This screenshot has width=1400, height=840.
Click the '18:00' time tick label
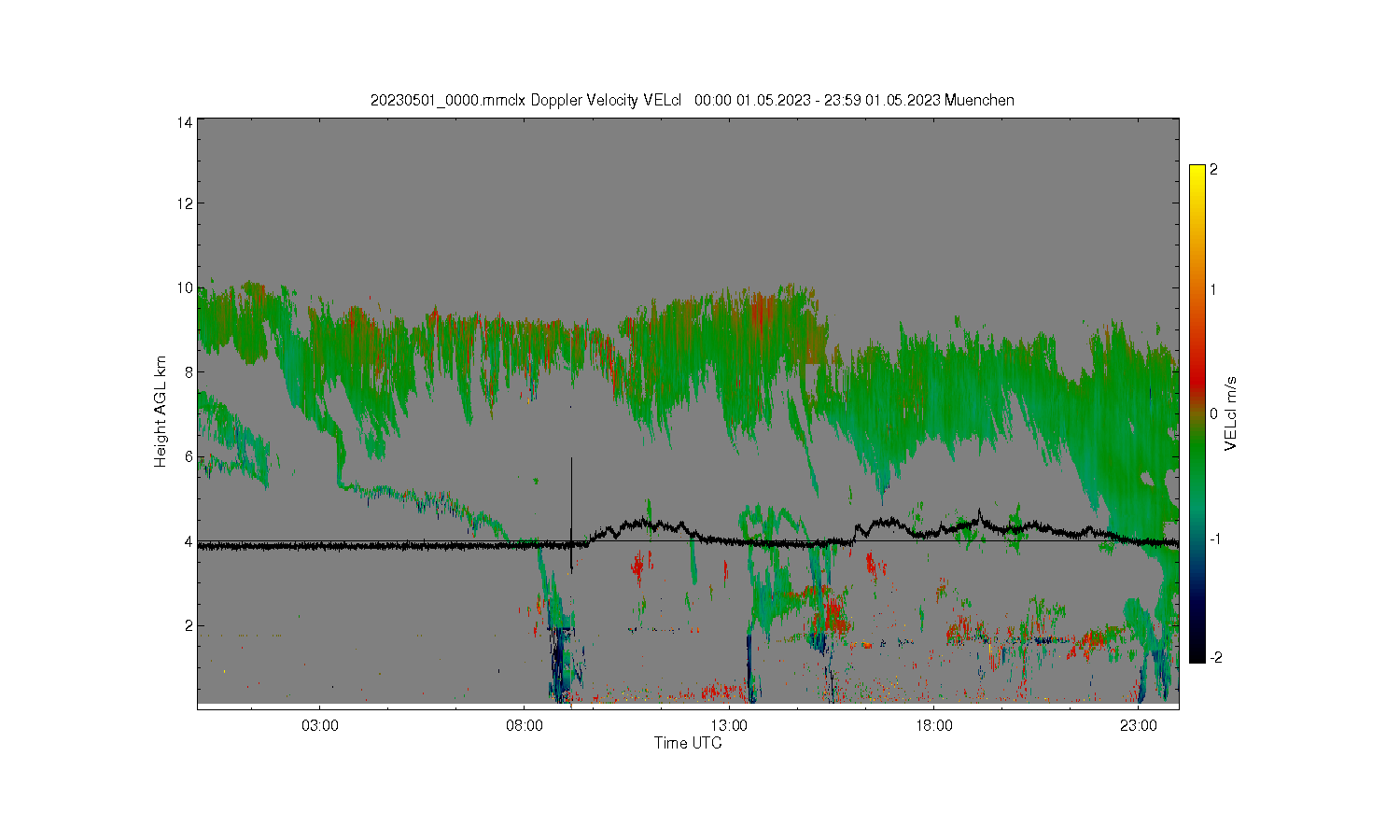click(x=934, y=725)
